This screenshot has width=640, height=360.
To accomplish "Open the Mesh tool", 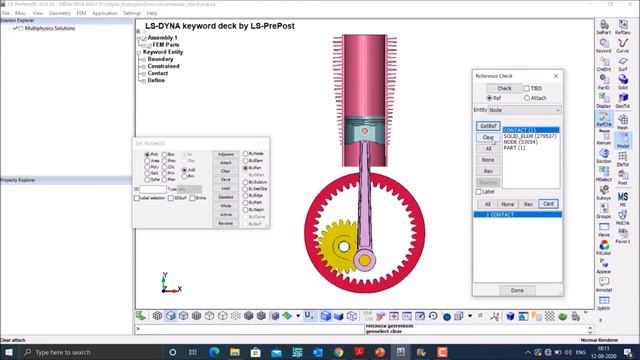I will (622, 122).
